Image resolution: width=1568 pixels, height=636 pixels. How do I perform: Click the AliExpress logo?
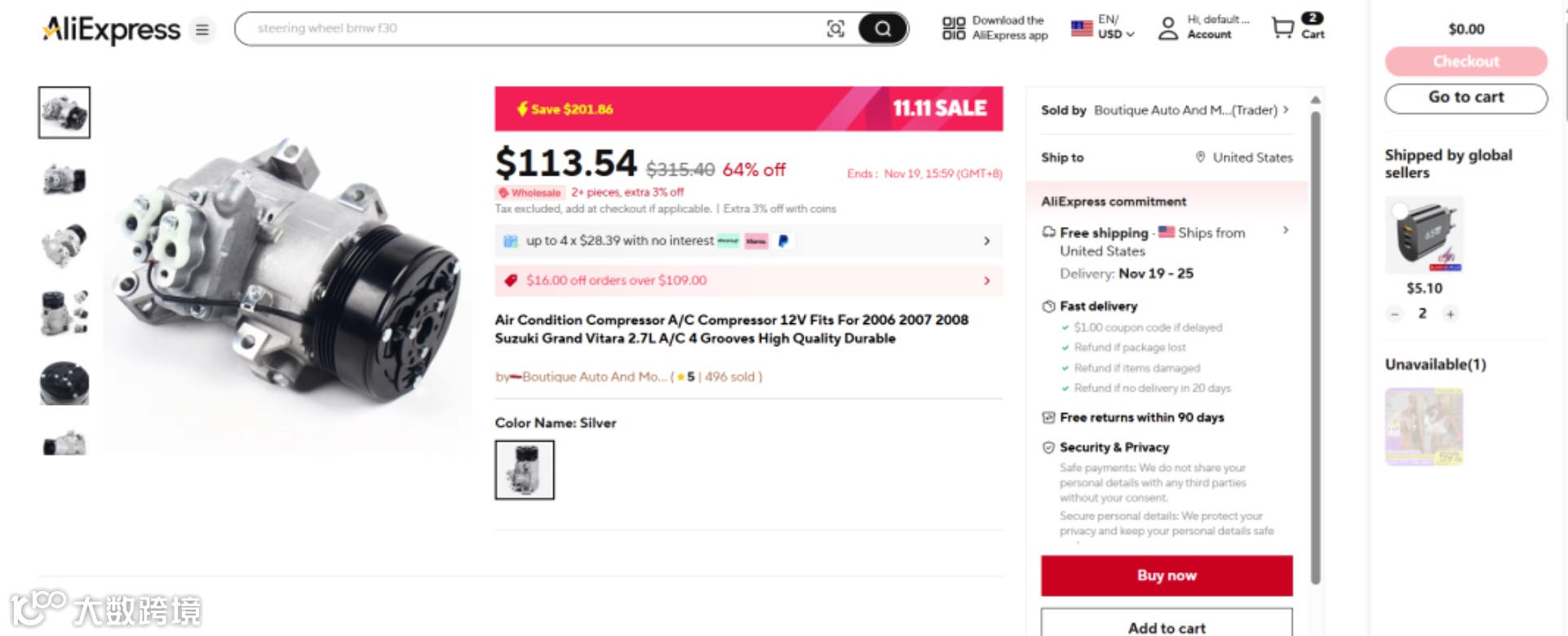pos(112,30)
